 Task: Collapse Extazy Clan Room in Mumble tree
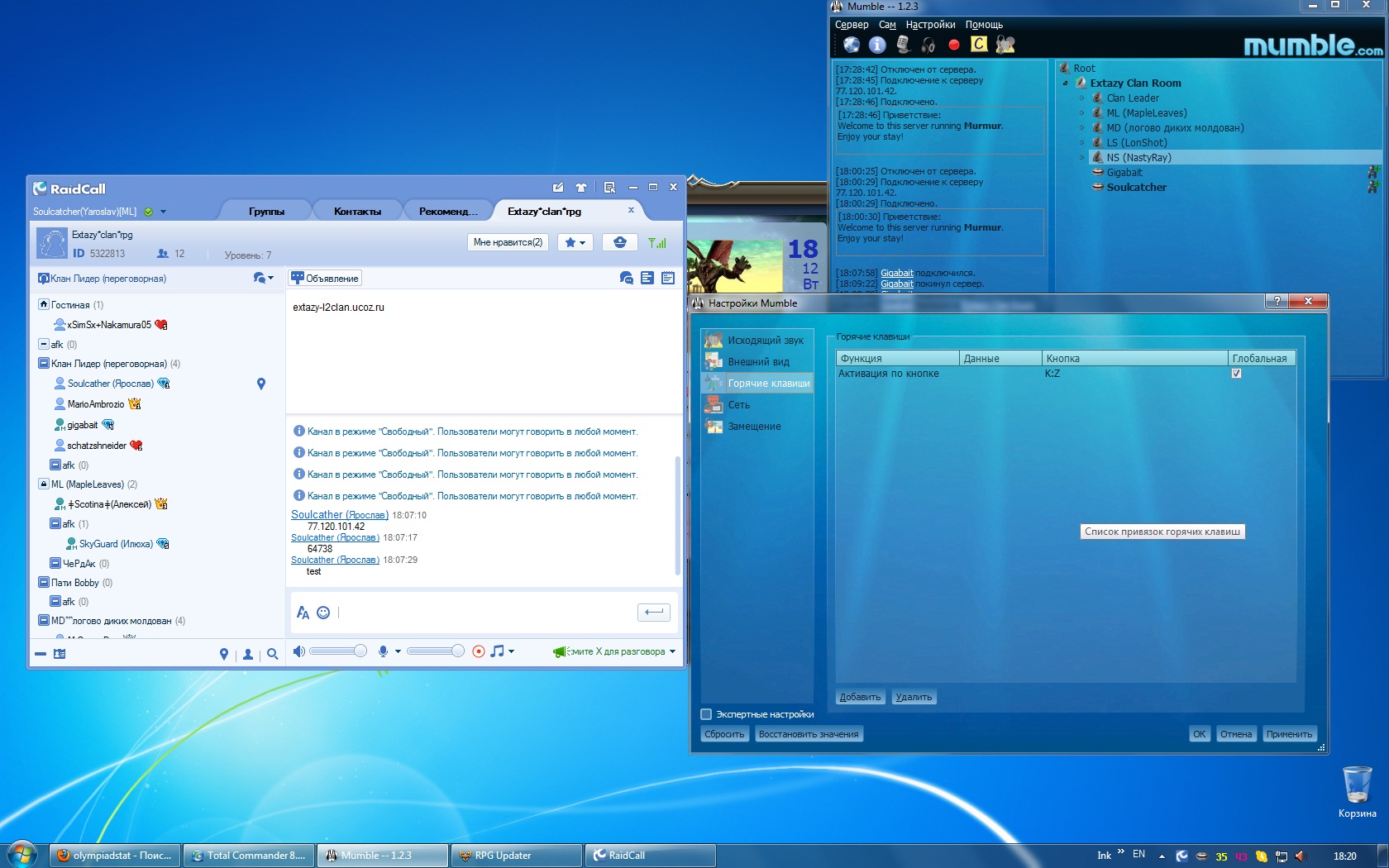pyautogui.click(x=1065, y=83)
